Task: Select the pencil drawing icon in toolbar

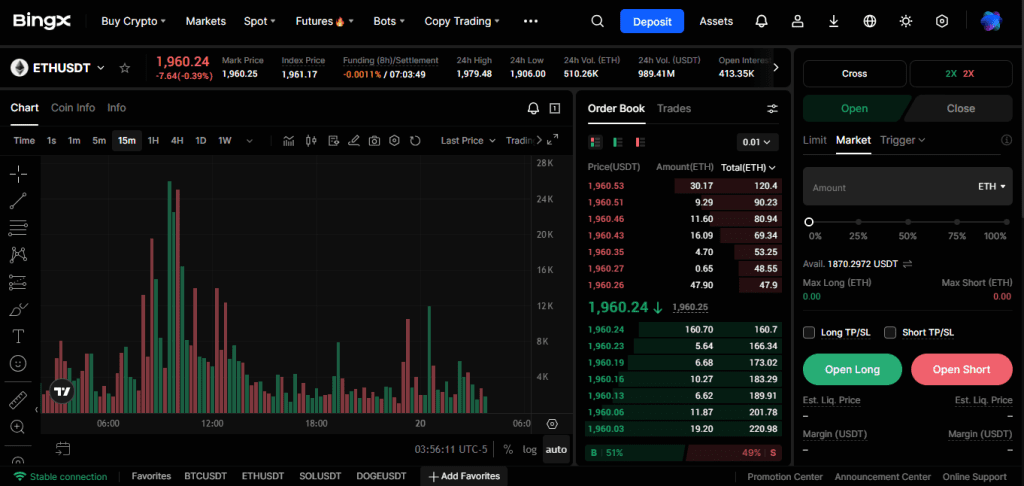Action: click(x=353, y=140)
